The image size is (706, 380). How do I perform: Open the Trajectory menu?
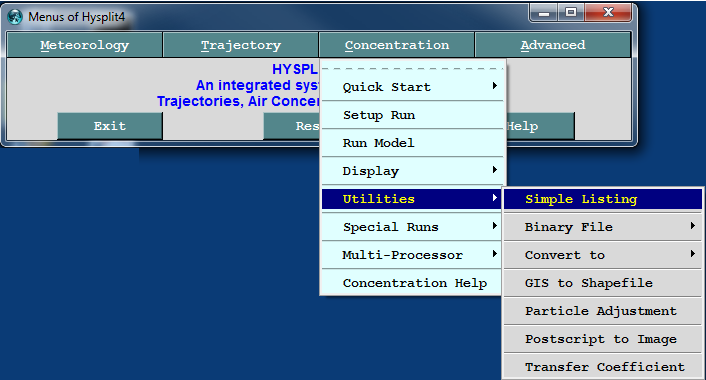click(240, 45)
